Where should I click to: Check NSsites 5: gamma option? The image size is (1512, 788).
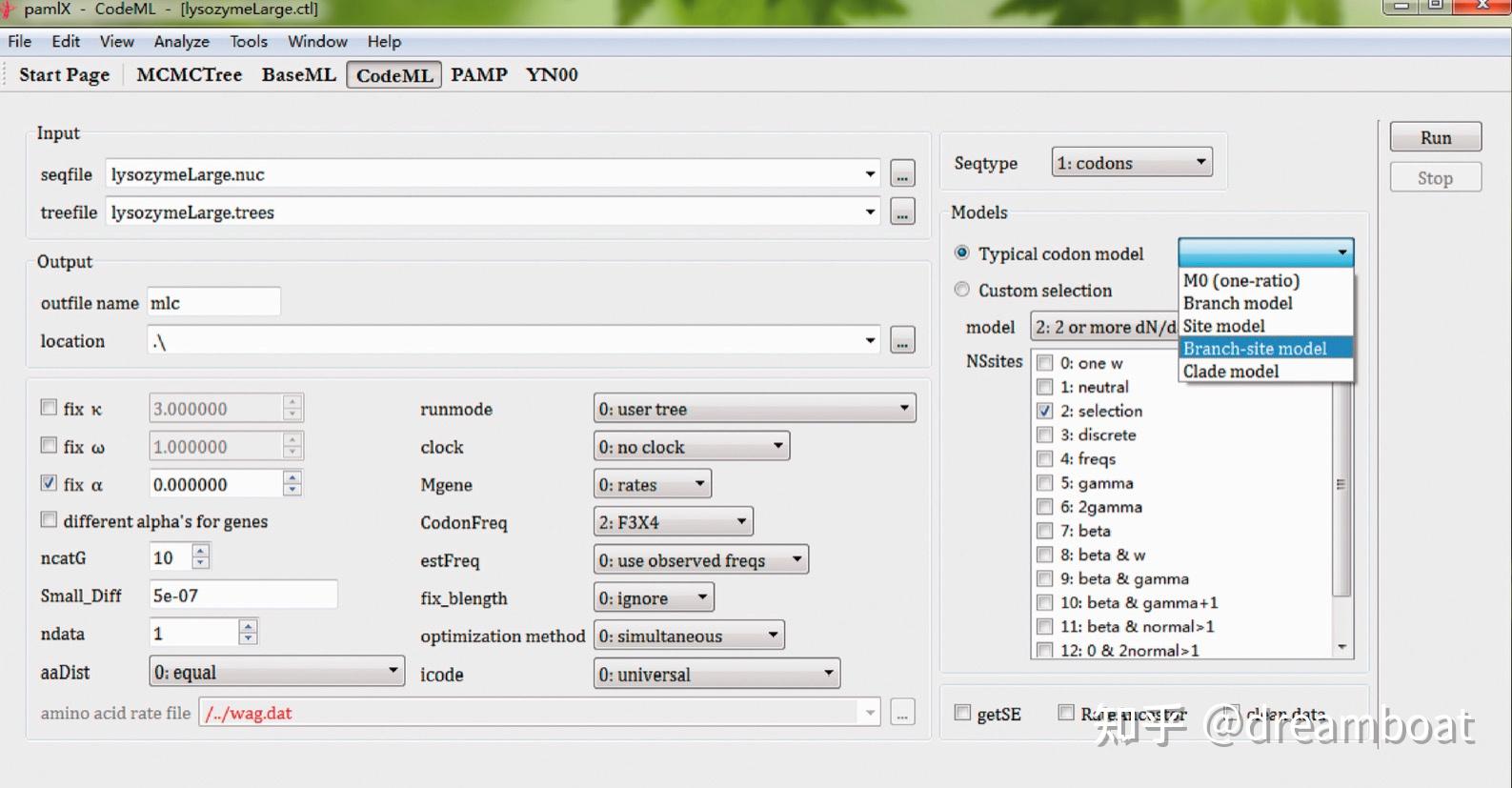1045,483
